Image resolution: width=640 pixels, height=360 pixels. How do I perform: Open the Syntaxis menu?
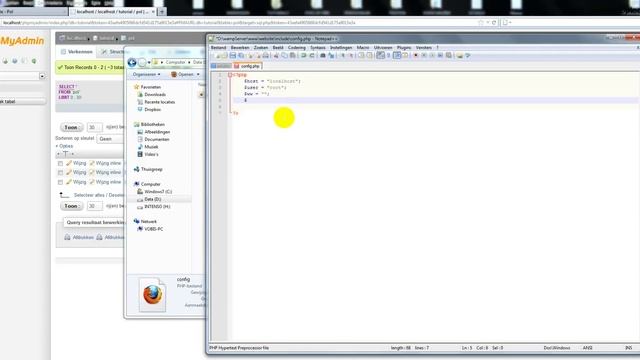[x=318, y=48]
